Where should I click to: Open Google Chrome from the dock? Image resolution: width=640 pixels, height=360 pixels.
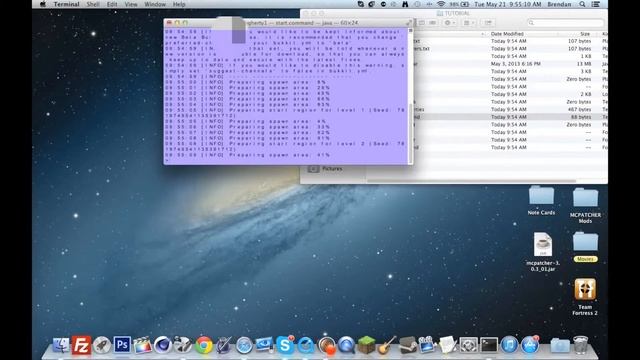[x=204, y=345]
